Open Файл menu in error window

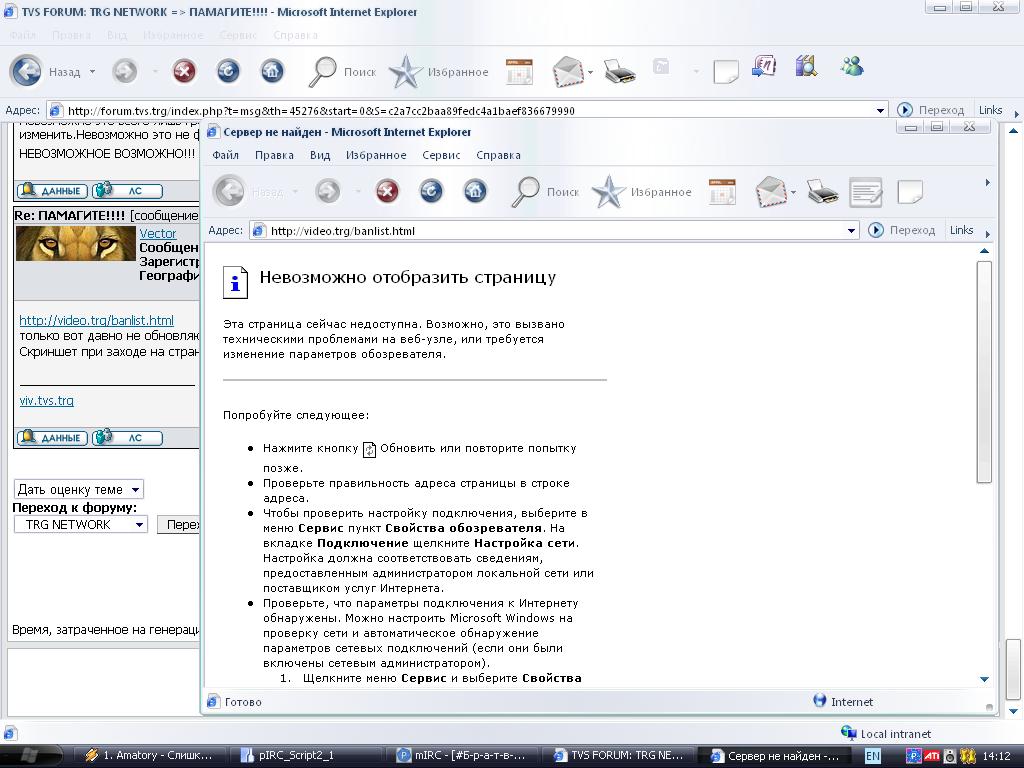coord(225,155)
